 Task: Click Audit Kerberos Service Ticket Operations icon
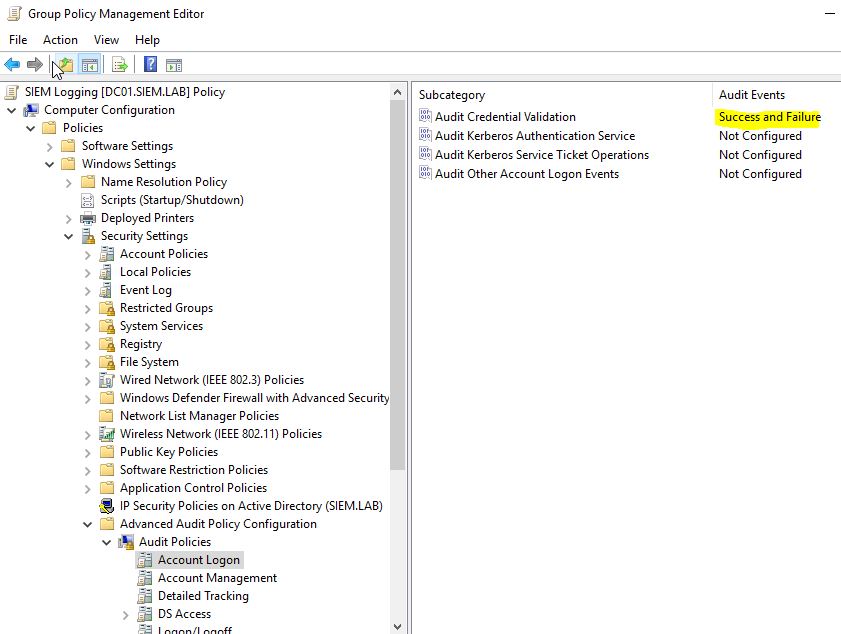(425, 154)
